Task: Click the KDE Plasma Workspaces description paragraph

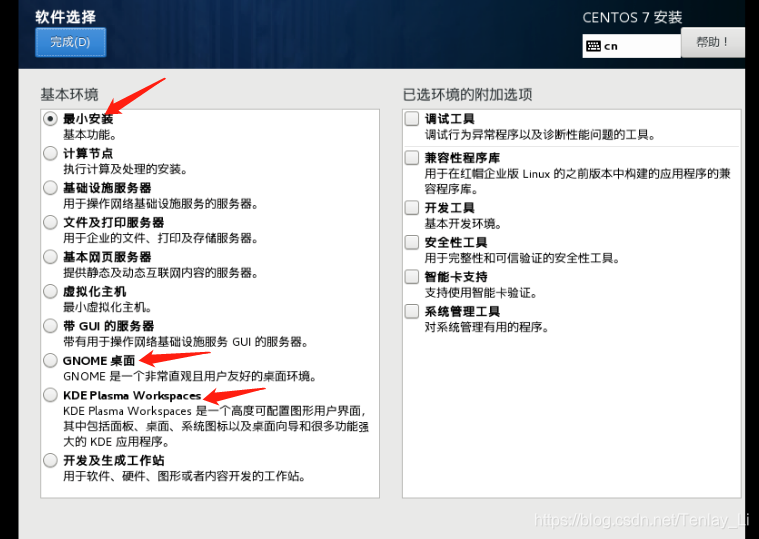Action: [216, 426]
